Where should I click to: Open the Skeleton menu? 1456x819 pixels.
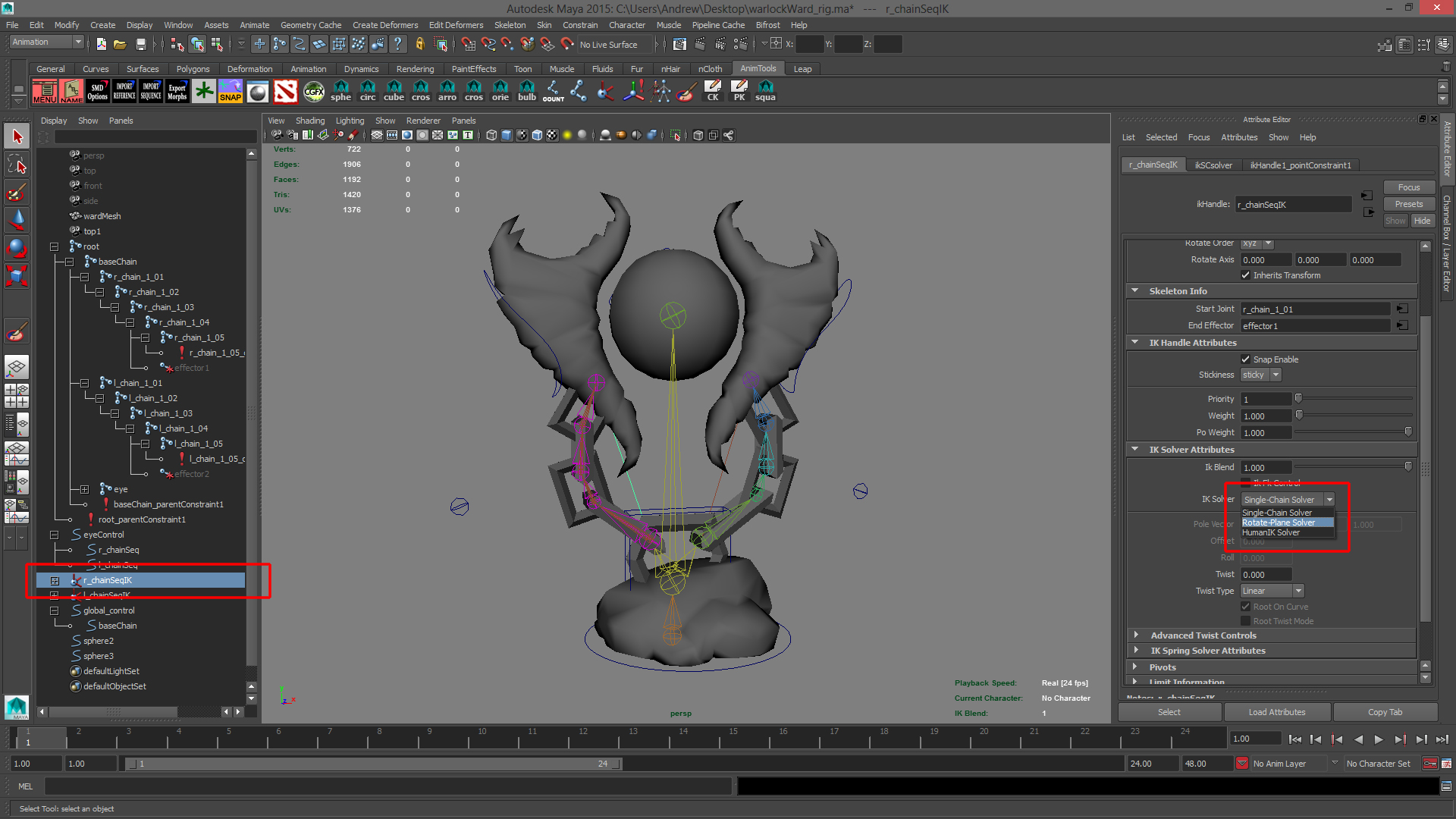tap(510, 25)
